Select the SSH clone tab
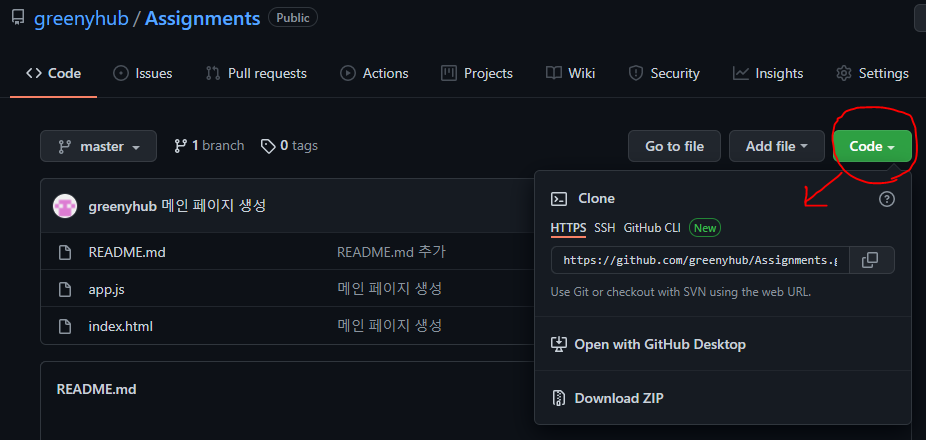926x440 pixels. (605, 228)
